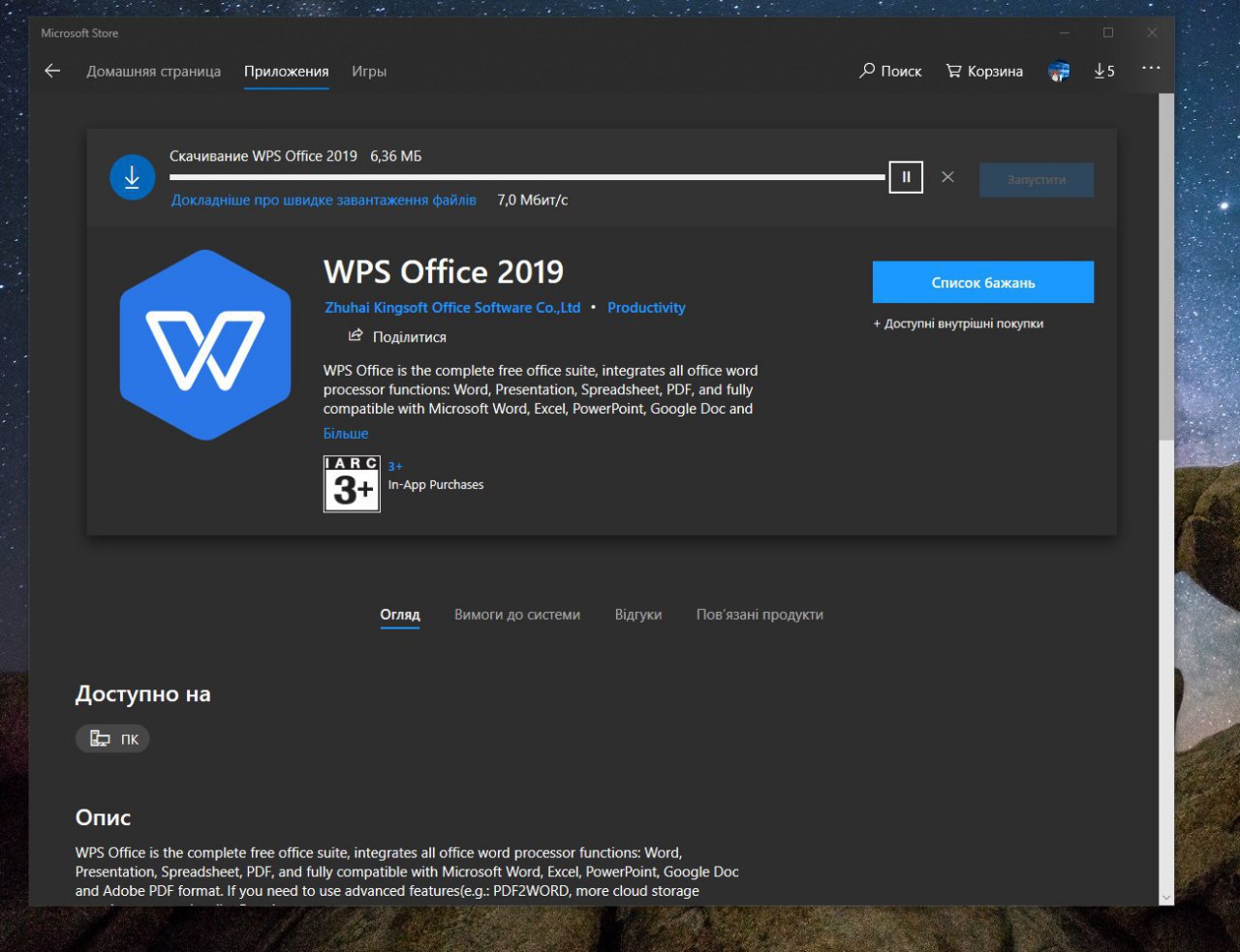The height and width of the screenshot is (952, 1240).
Task: Cancel the download with the X
Action: [947, 177]
